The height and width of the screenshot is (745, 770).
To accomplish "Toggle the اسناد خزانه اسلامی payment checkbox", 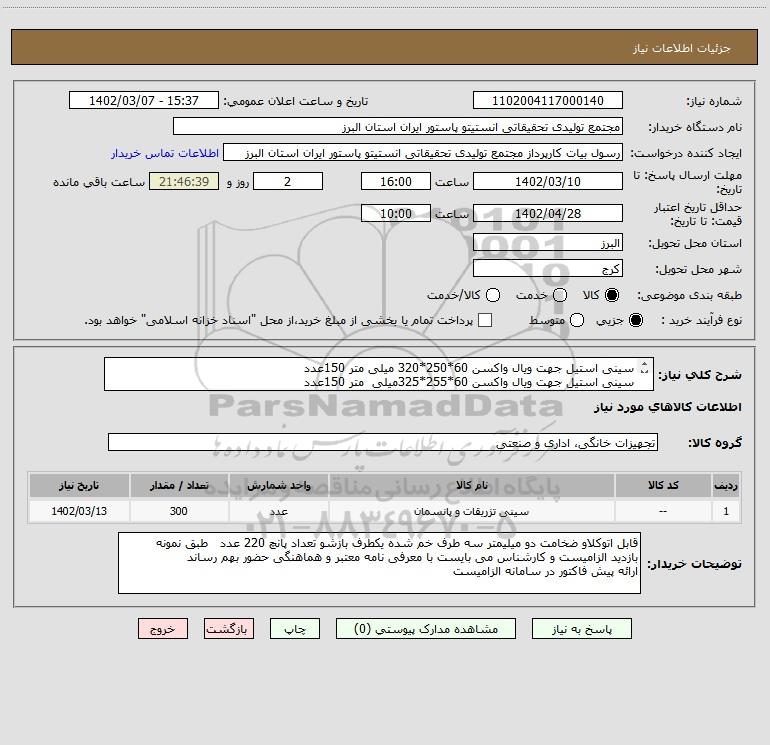I will pyautogui.click(x=485, y=320).
